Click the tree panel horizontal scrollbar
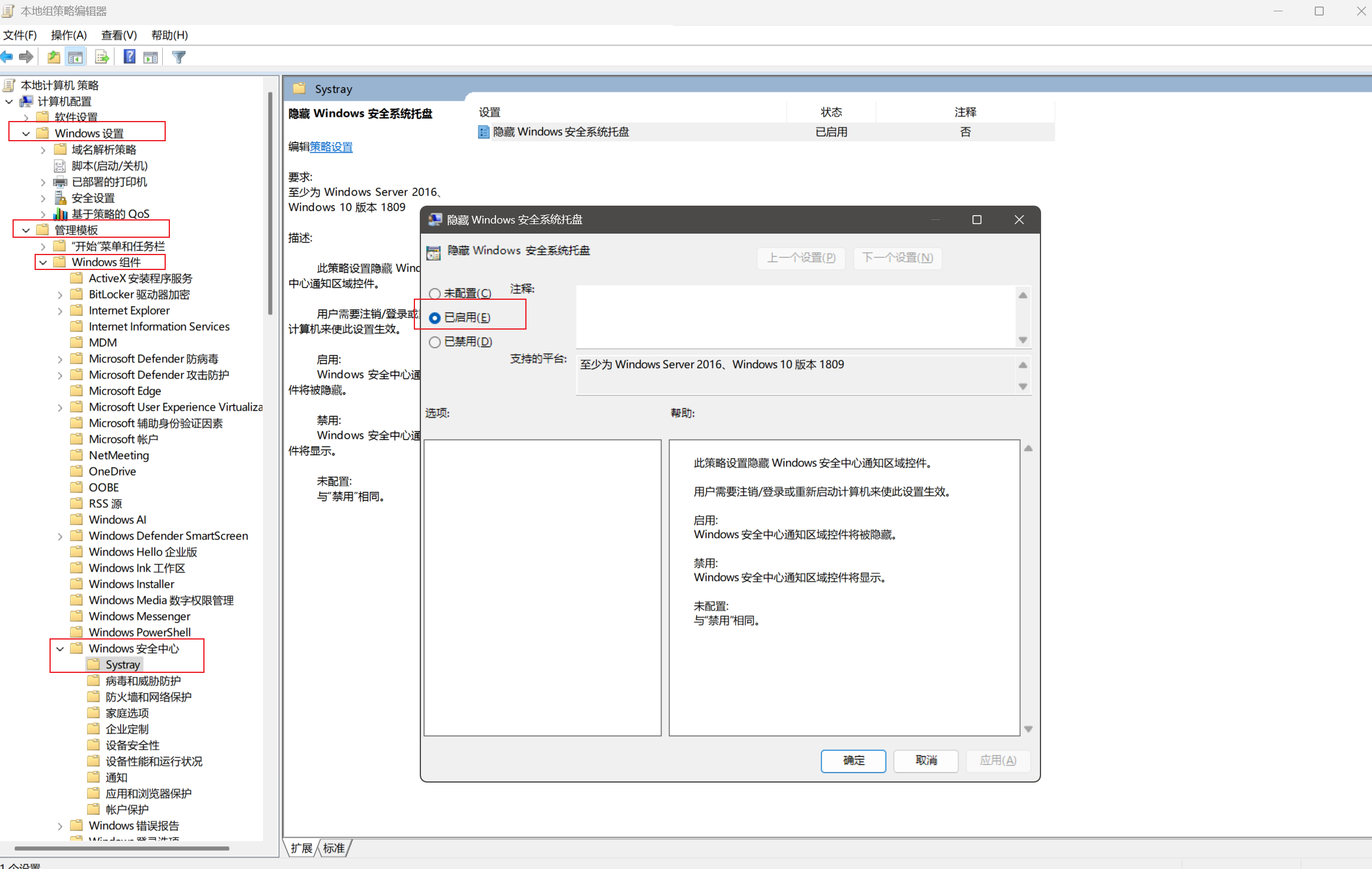This screenshot has width=1372, height=869. click(122, 848)
